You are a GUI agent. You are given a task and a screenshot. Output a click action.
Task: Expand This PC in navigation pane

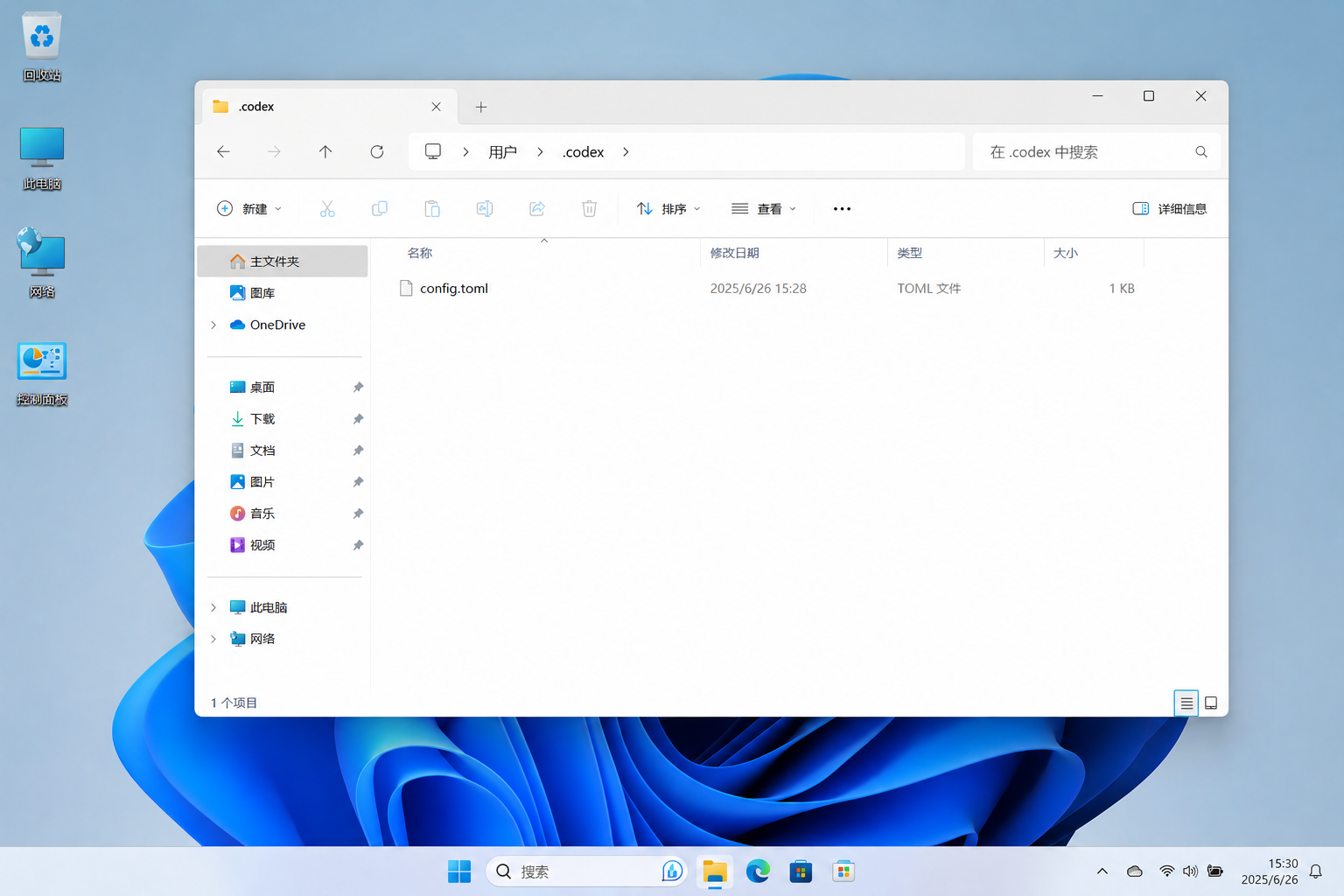[213, 607]
